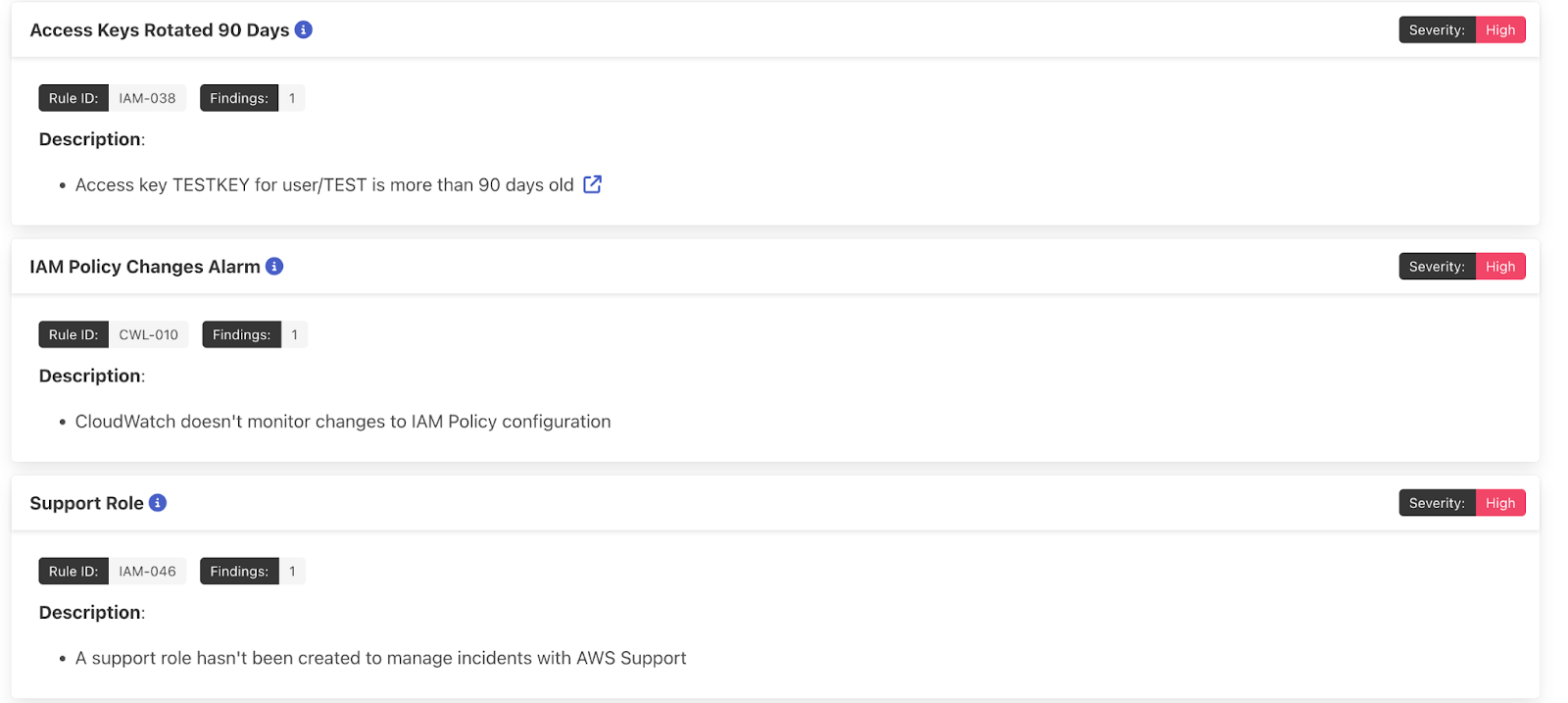Viewport: 1568px width, 703px height.
Task: Click High severity badge on Access Keys card
Action: (1499, 30)
